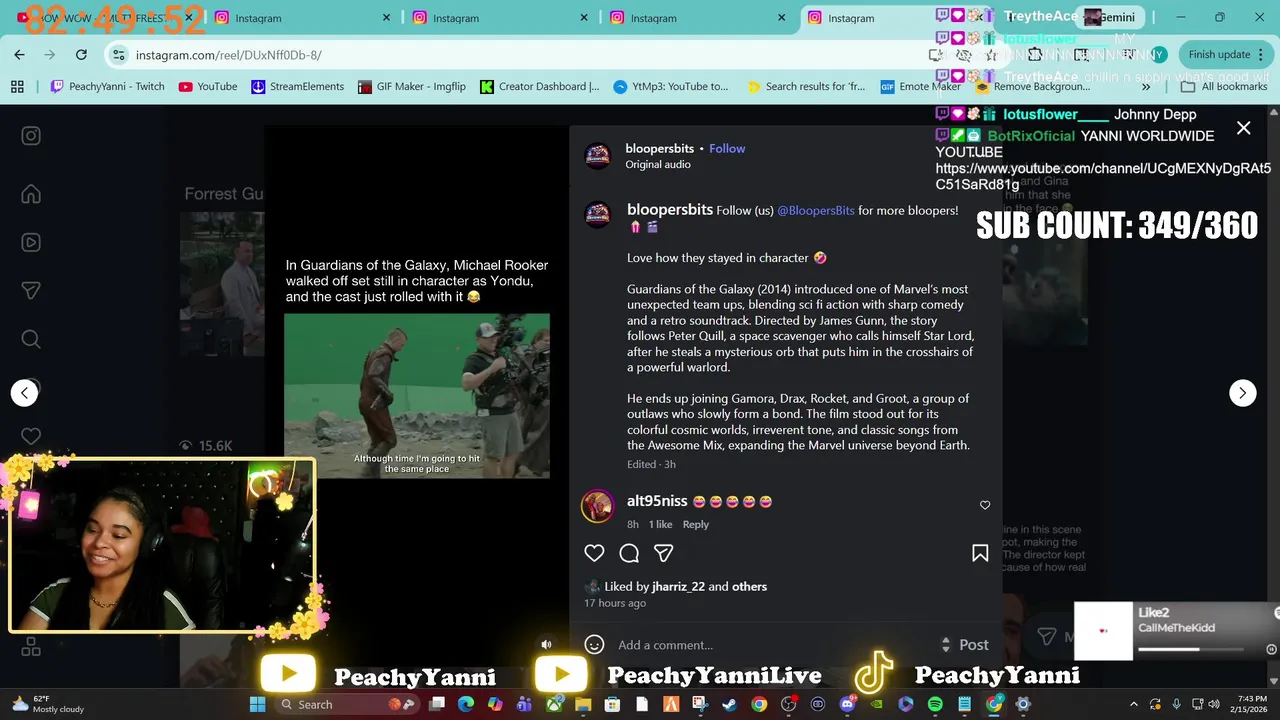Open the Chrome apps grid shortcut
This screenshot has height=720, width=1280.
point(17,87)
